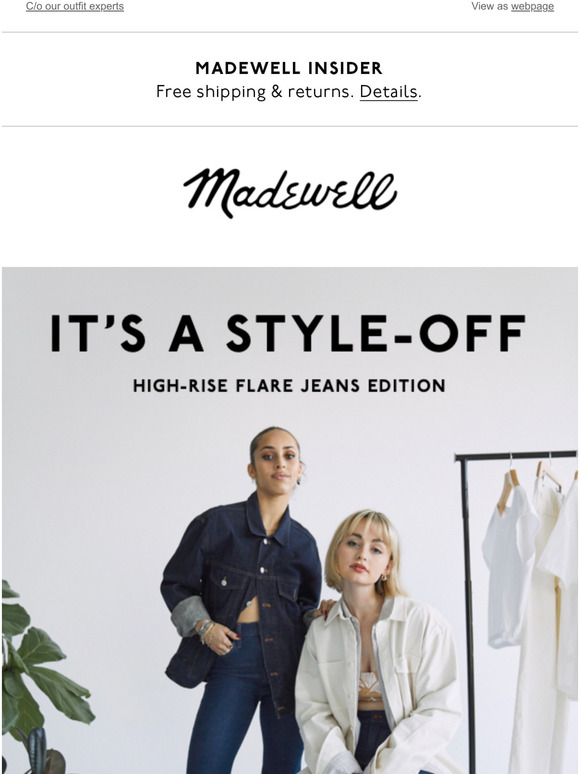Click the standing model's face
Screen dimensions: 580x774
point(276,462)
